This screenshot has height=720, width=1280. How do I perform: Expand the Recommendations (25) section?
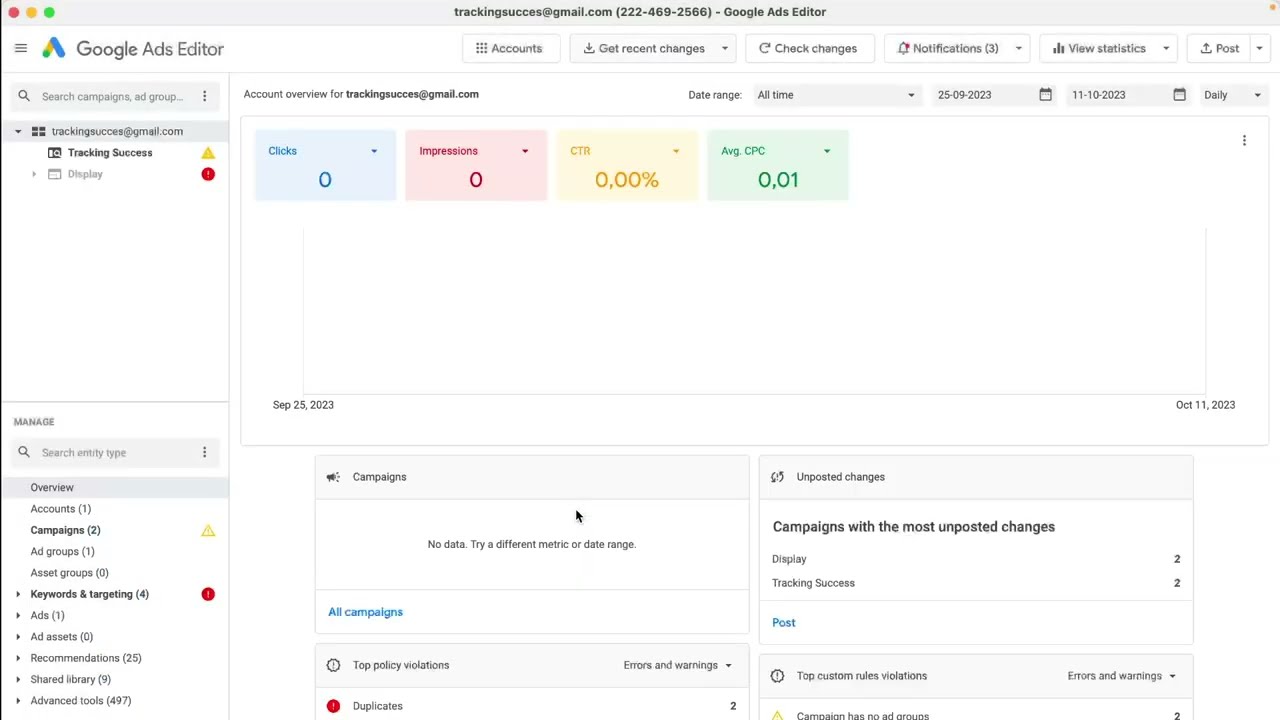pyautogui.click(x=18, y=658)
